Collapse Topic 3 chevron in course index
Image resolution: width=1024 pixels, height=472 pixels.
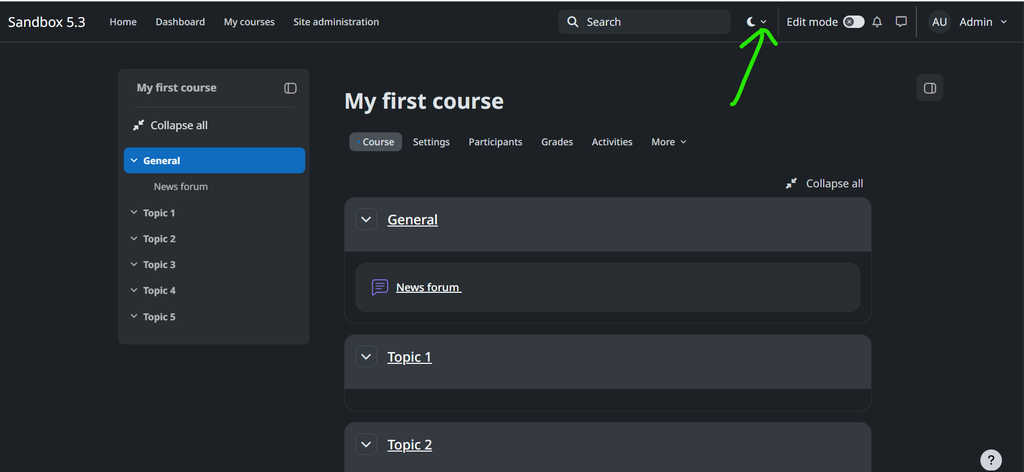pos(134,264)
